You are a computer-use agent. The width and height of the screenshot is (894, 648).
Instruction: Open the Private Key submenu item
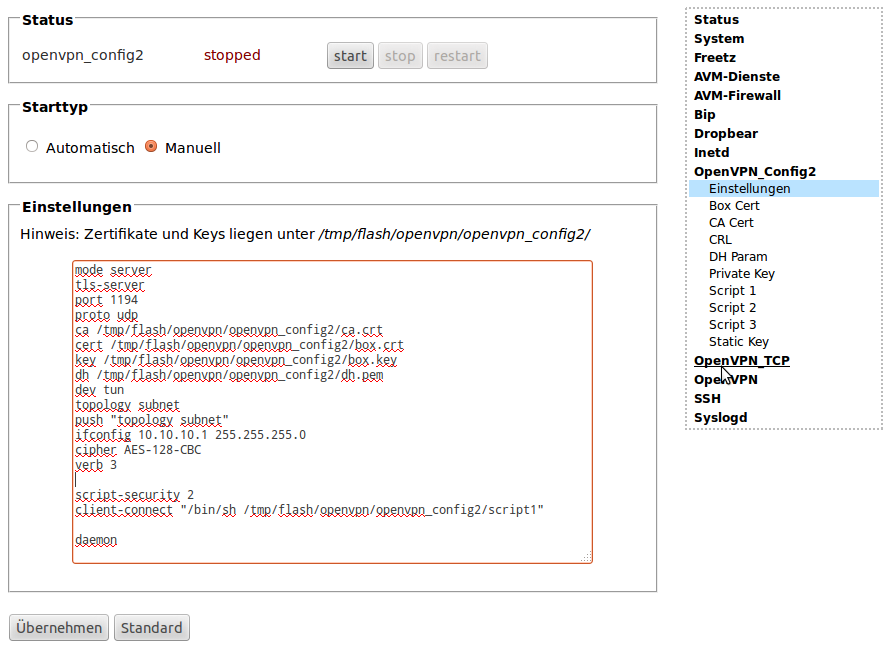(742, 274)
